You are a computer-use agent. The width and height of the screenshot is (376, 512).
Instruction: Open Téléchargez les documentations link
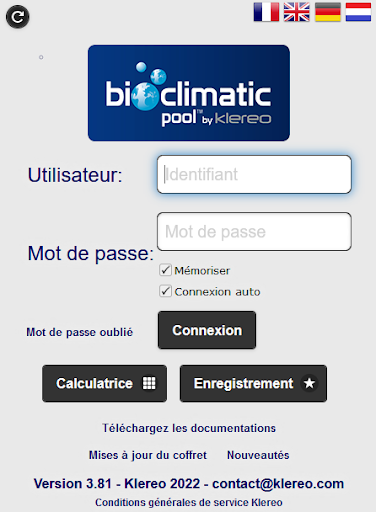pyautogui.click(x=189, y=428)
